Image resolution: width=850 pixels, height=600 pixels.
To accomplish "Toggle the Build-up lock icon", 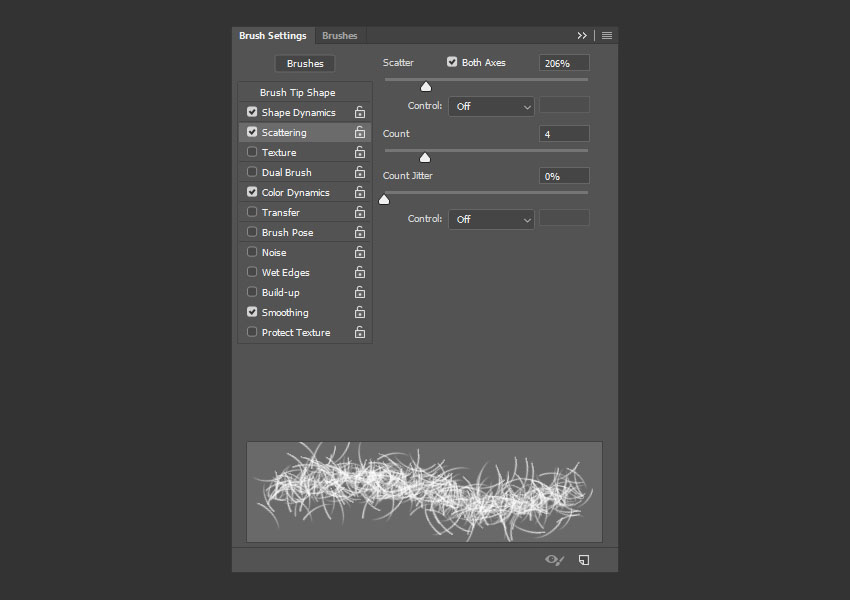I will tap(360, 293).
